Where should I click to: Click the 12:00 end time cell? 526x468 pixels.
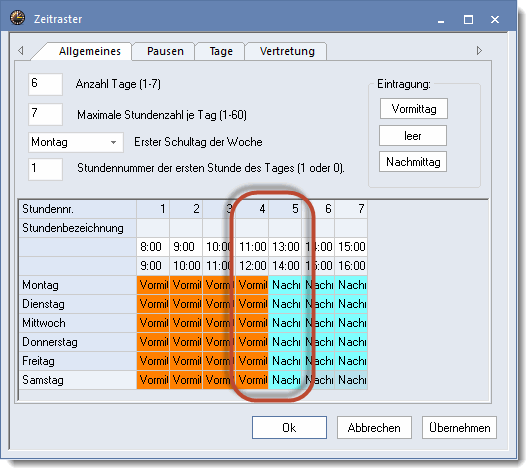click(252, 266)
